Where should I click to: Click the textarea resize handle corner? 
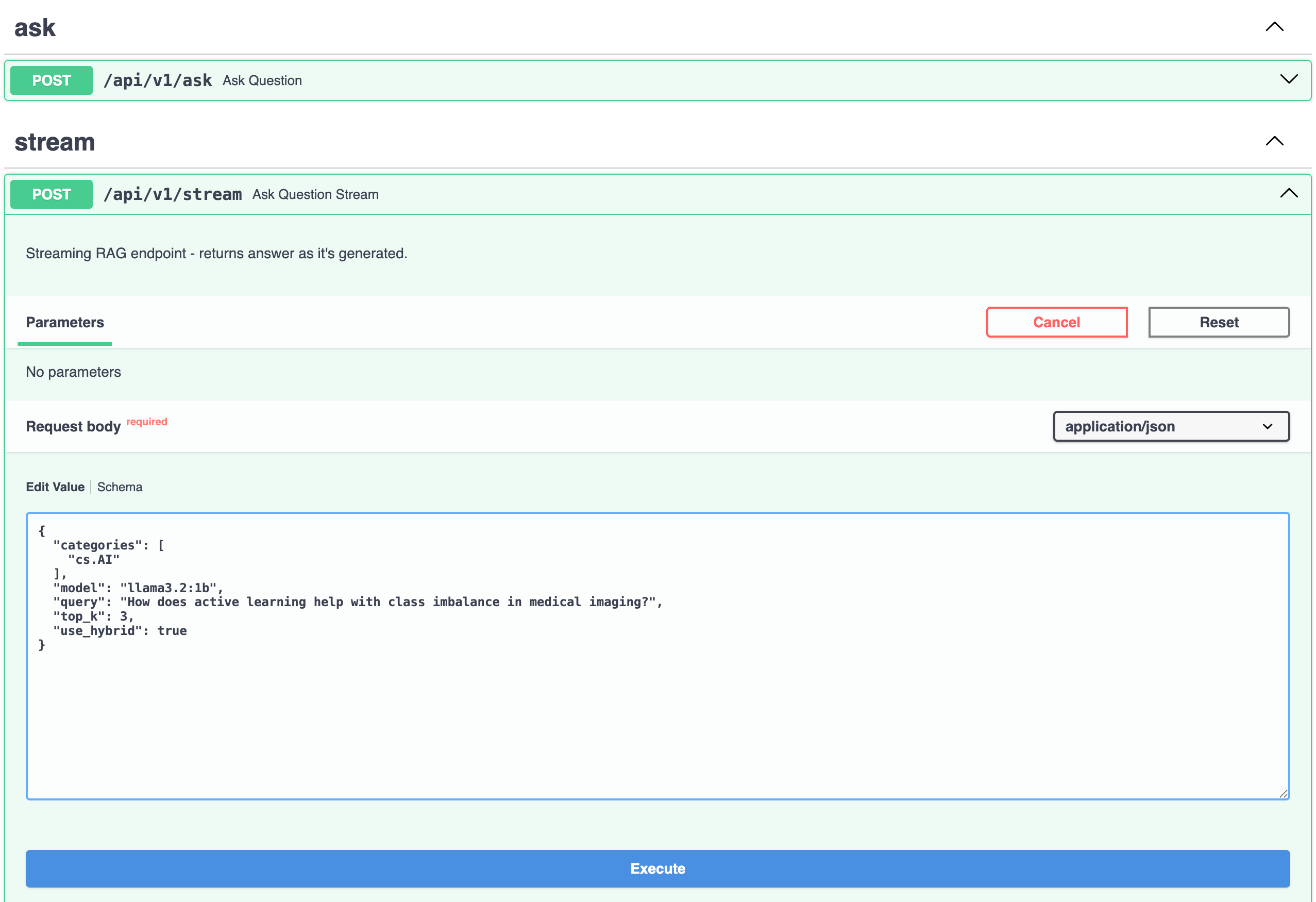point(1283,793)
